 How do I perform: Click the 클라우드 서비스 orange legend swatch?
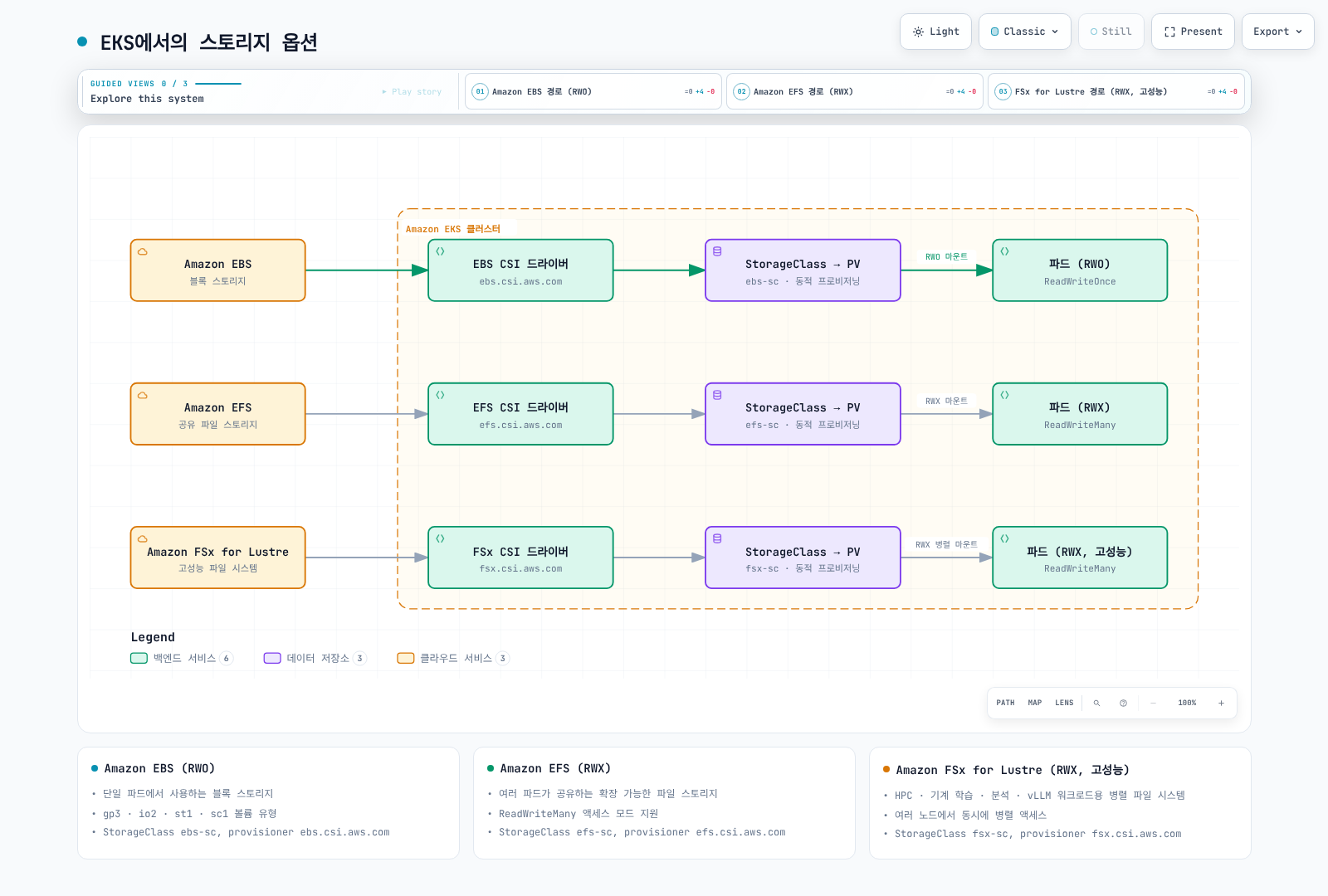click(406, 658)
